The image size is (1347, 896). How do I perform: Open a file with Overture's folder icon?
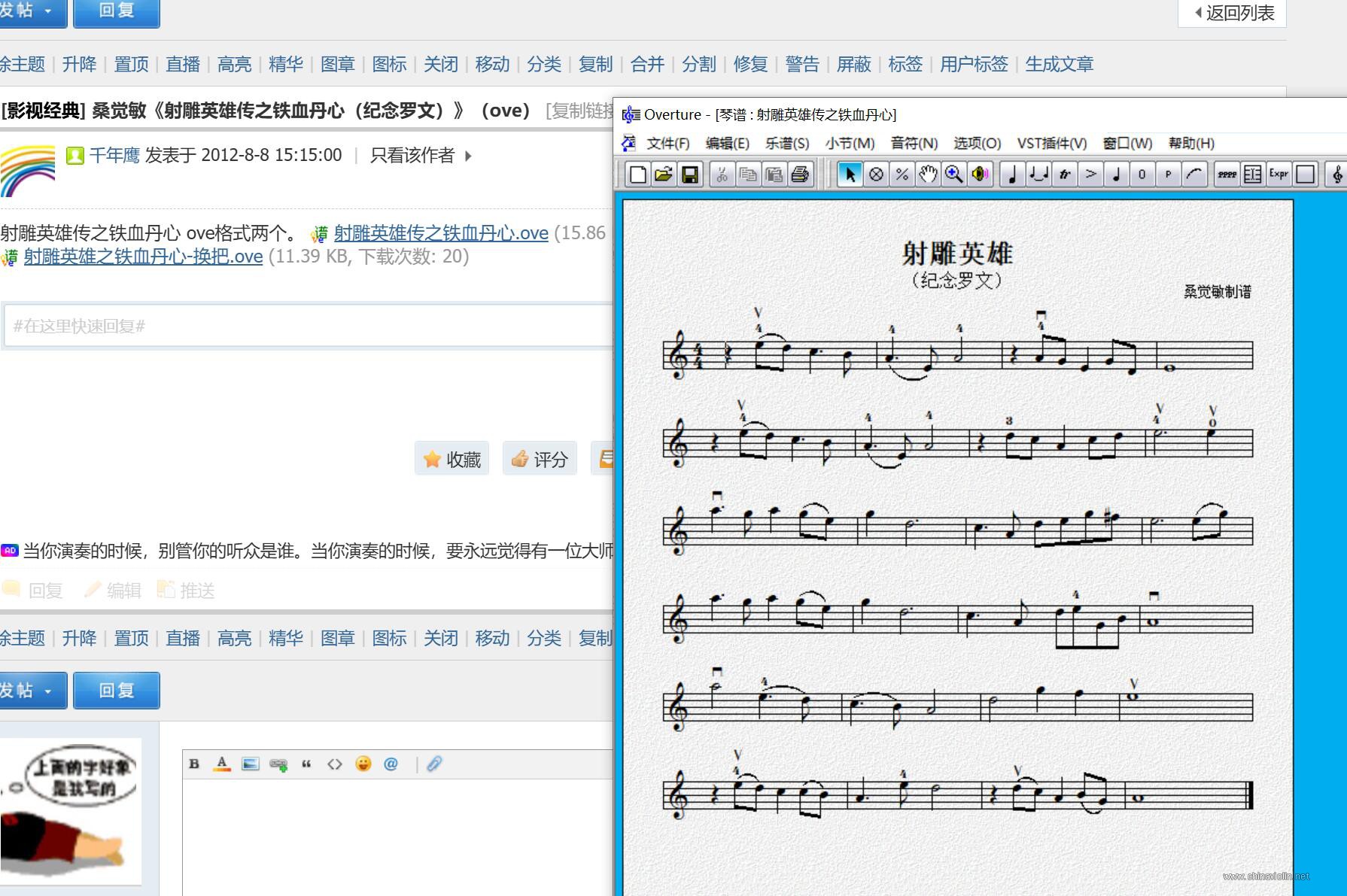coord(663,175)
